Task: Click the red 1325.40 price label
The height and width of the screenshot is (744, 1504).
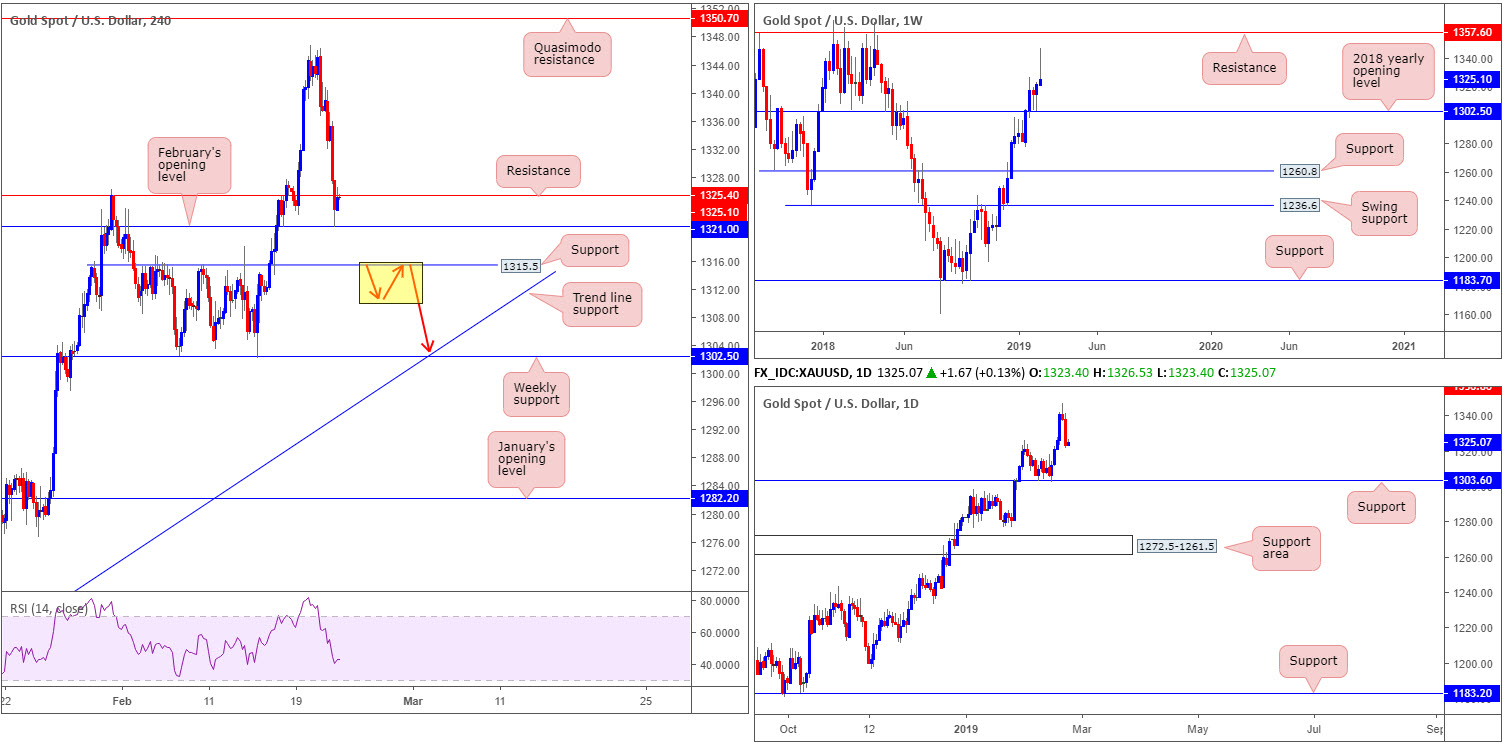Action: click(x=720, y=196)
